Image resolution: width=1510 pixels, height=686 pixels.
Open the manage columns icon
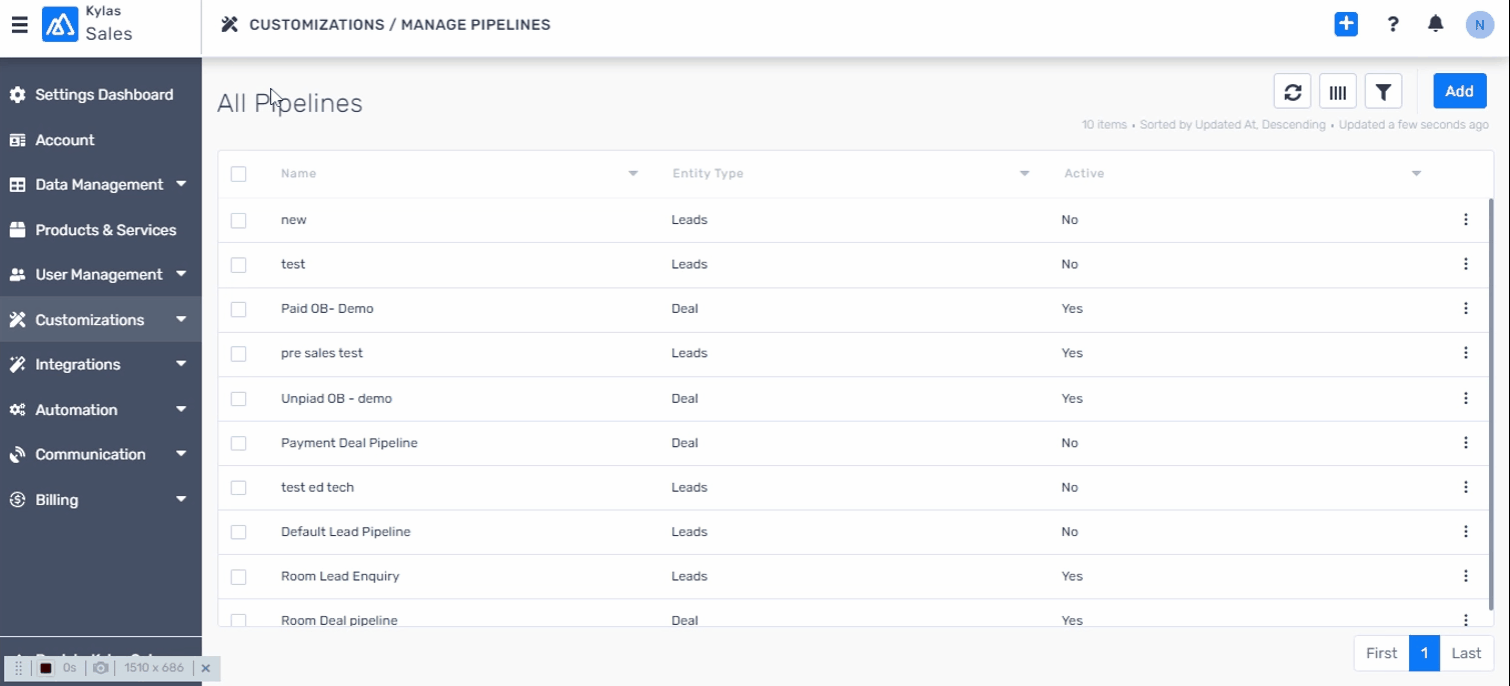(1338, 92)
